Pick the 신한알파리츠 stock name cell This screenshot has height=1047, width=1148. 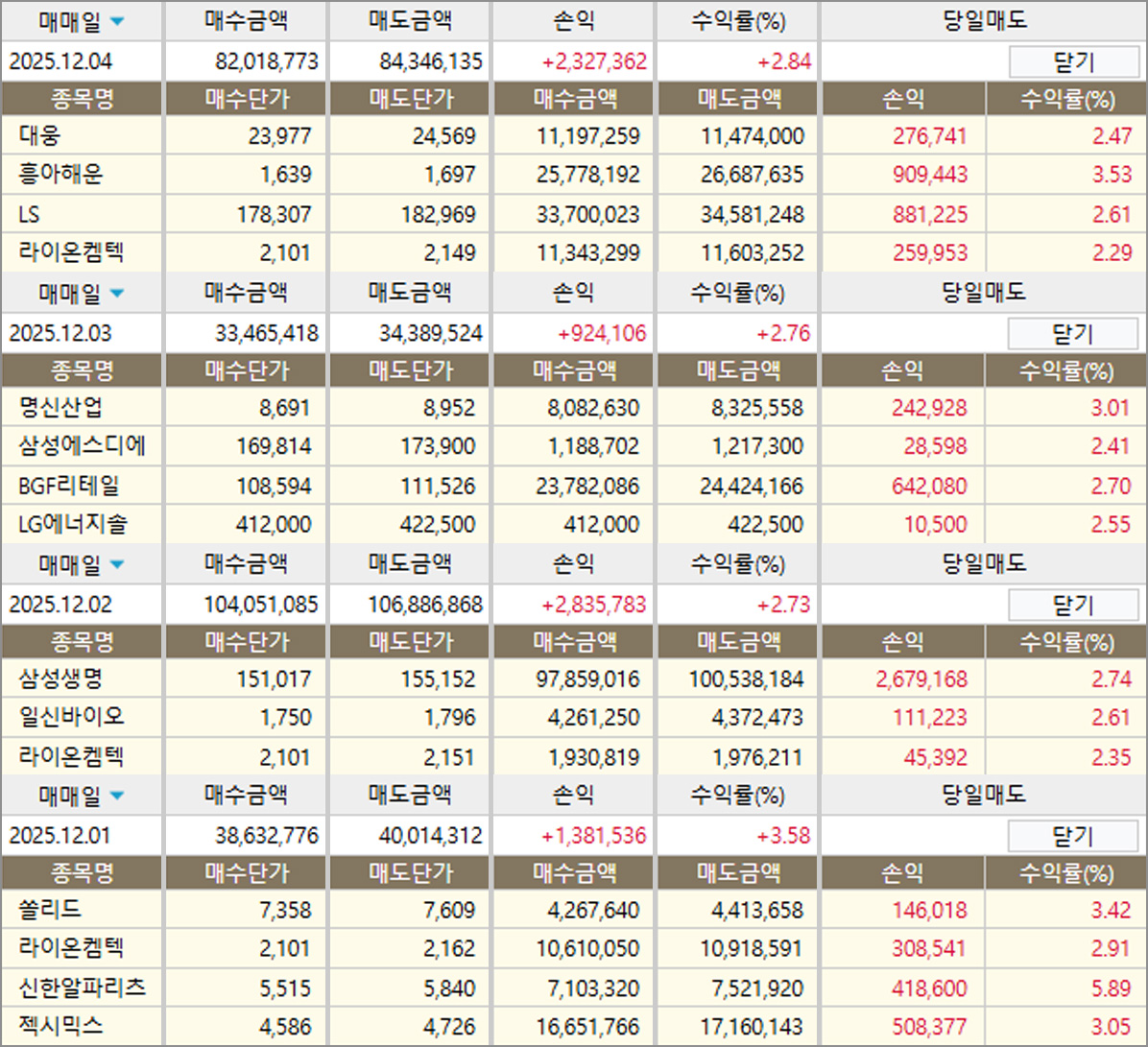[81, 988]
